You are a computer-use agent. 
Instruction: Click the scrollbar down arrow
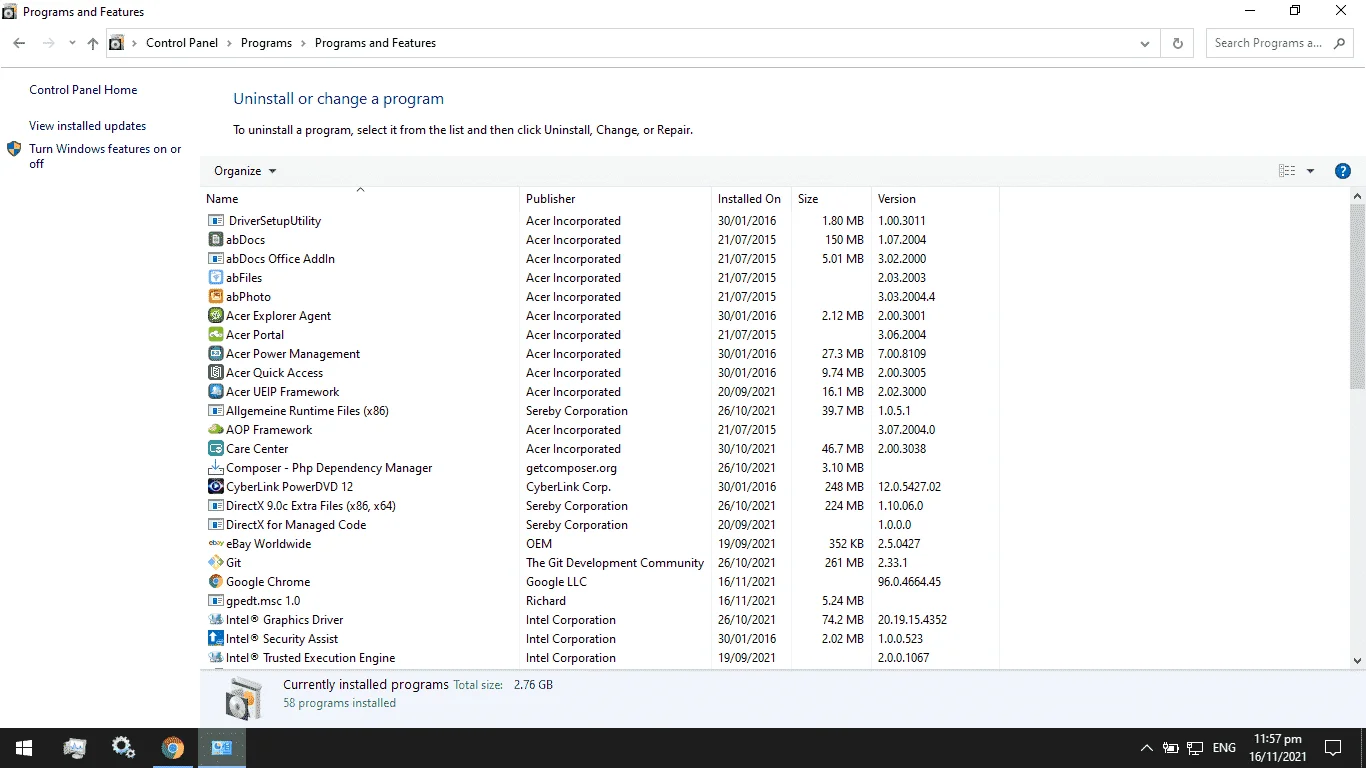tap(1358, 661)
